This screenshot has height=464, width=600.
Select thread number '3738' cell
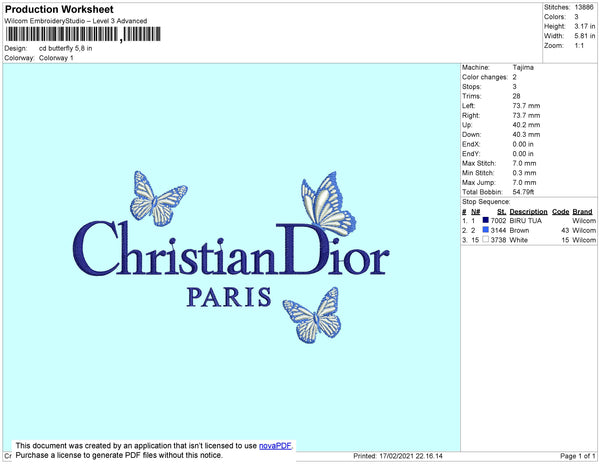[x=498, y=240]
